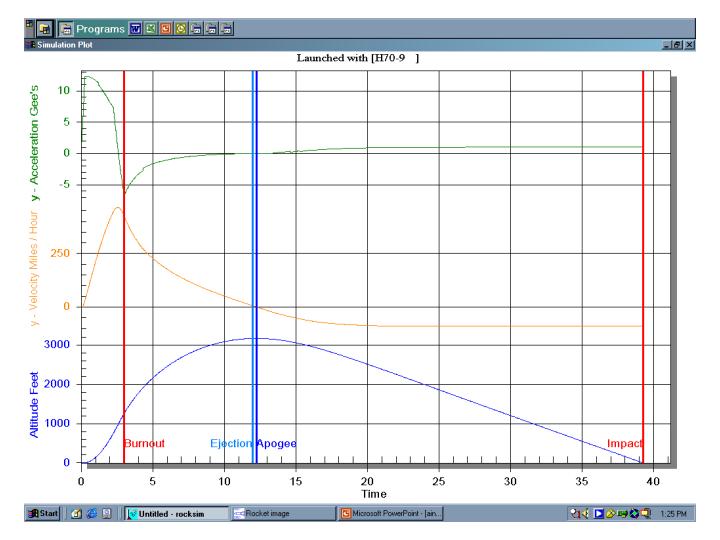Click the Burnout event label
Viewport: 720px width, 540px height.
(144, 443)
